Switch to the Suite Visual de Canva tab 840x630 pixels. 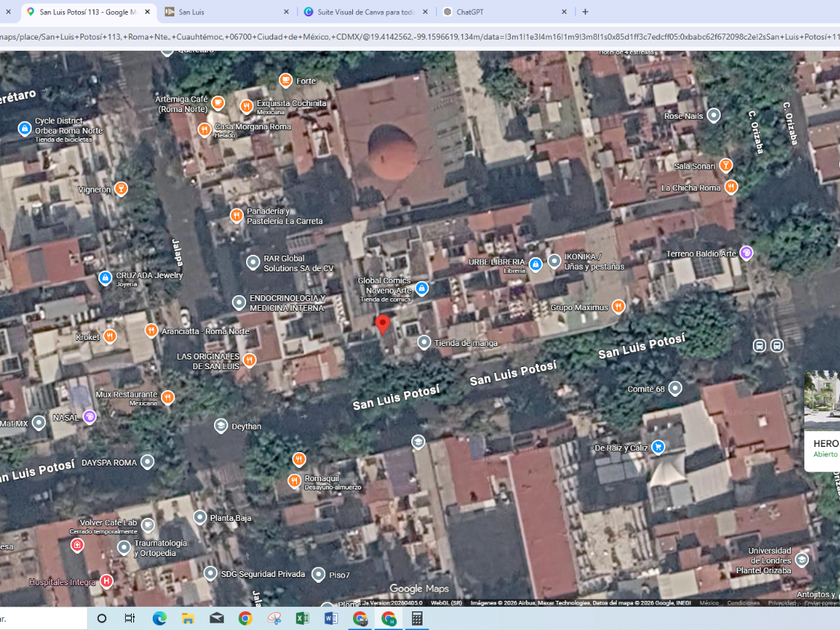point(366,12)
